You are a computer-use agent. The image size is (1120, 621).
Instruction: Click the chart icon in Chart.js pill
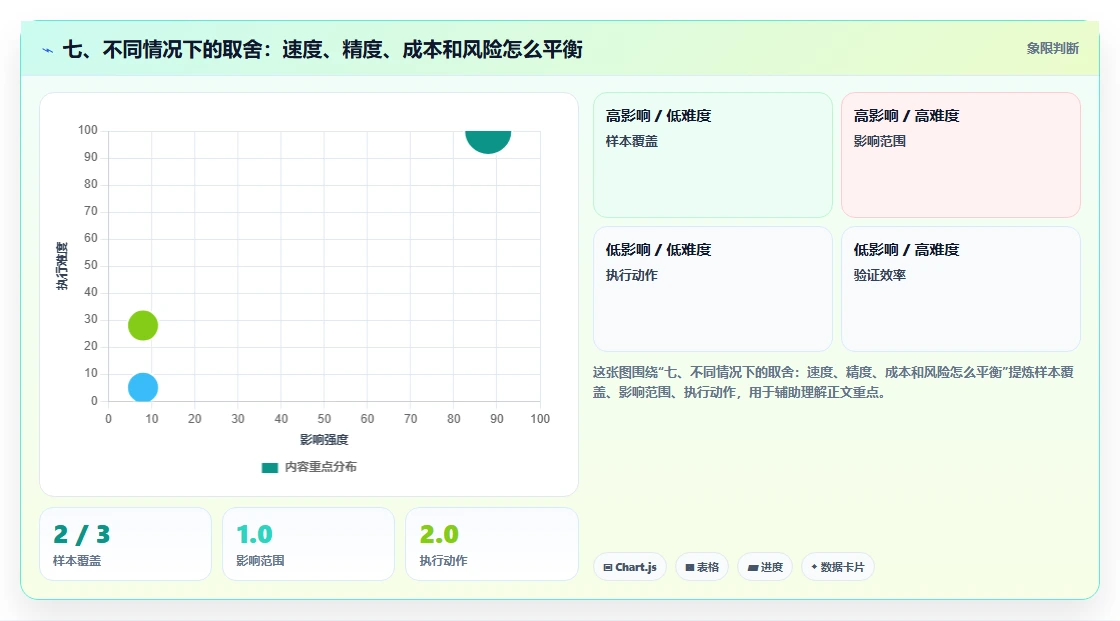click(x=608, y=567)
